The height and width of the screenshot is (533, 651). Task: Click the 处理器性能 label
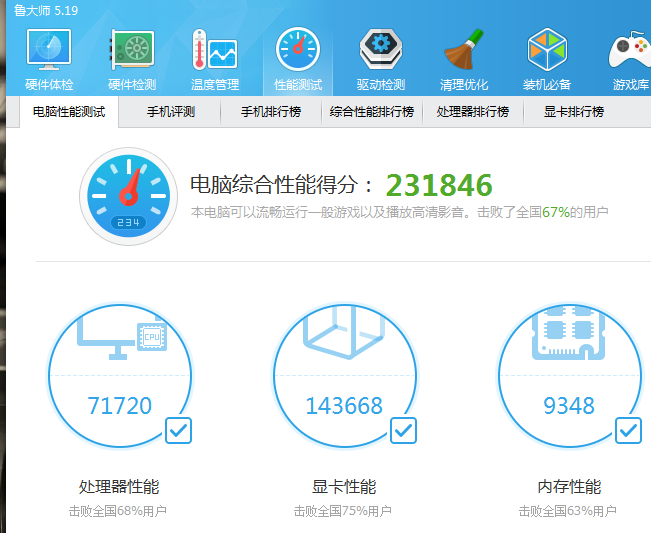click(x=119, y=487)
